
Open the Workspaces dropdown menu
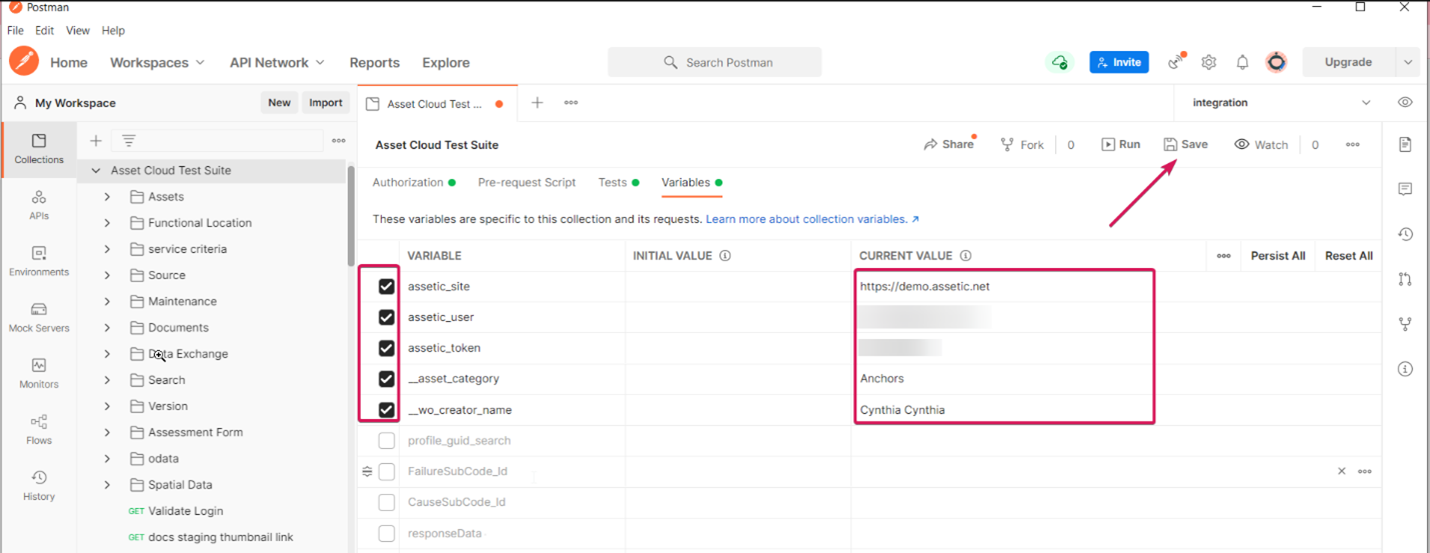coord(157,62)
